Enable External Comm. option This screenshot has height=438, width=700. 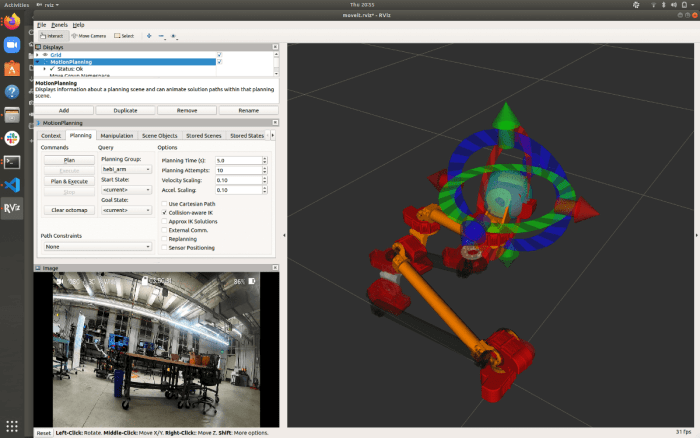164,230
